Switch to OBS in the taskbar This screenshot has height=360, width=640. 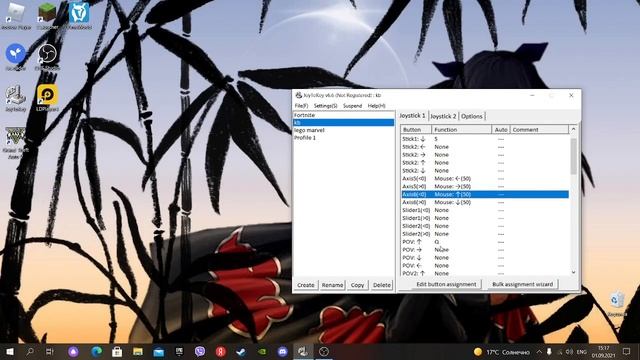coord(324,351)
